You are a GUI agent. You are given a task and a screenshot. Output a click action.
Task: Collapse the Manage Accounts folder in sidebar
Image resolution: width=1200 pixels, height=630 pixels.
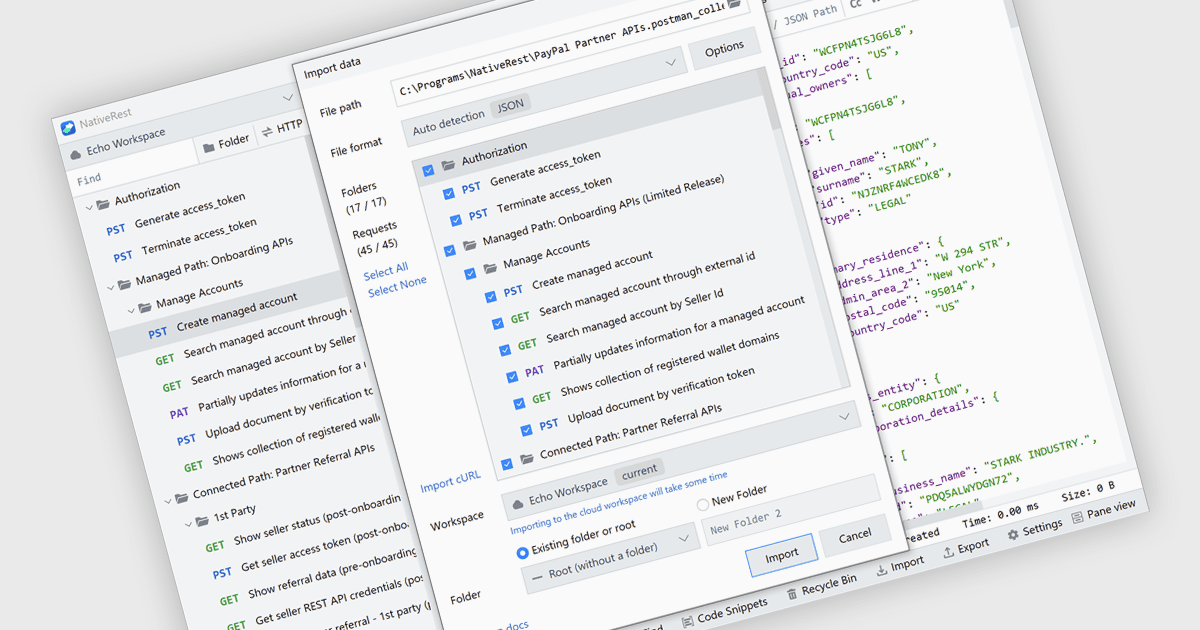click(131, 310)
